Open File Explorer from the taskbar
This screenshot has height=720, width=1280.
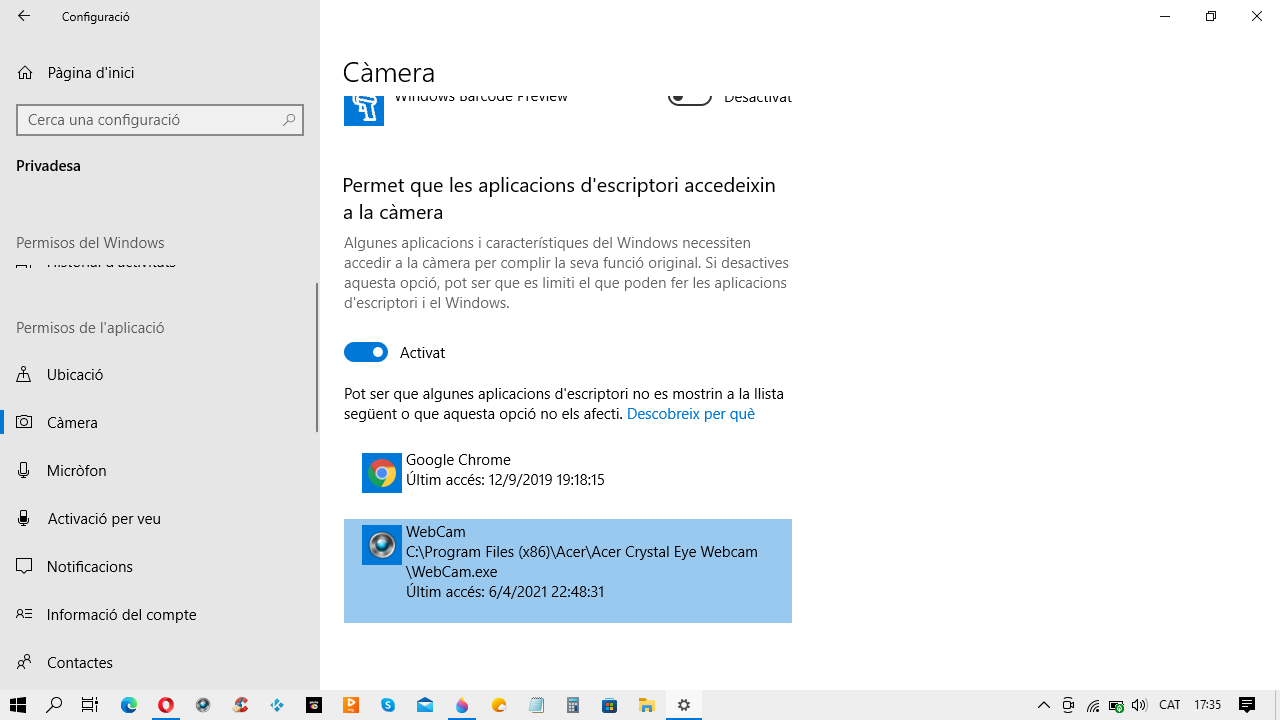tap(647, 705)
